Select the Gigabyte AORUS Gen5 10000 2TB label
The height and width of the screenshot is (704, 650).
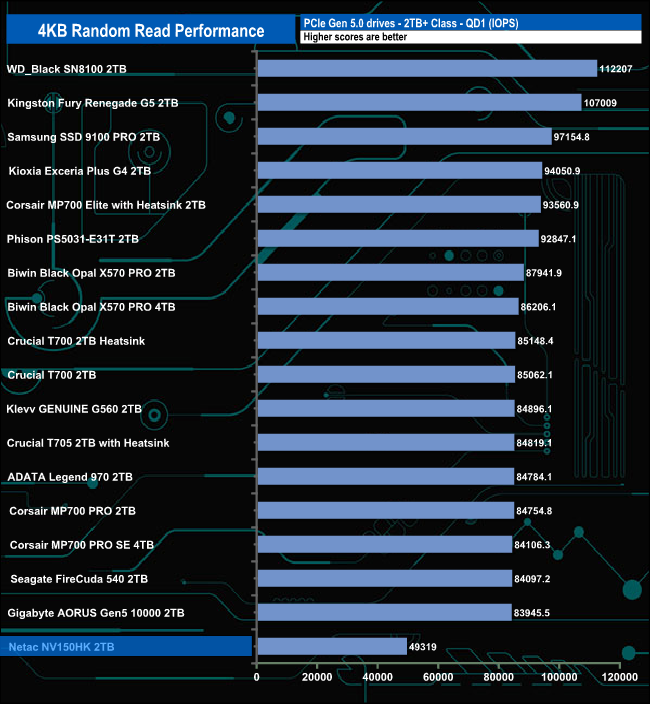point(96,613)
